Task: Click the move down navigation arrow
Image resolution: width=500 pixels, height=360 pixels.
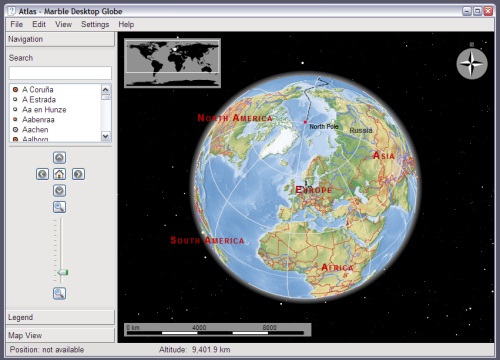Action: (x=59, y=191)
